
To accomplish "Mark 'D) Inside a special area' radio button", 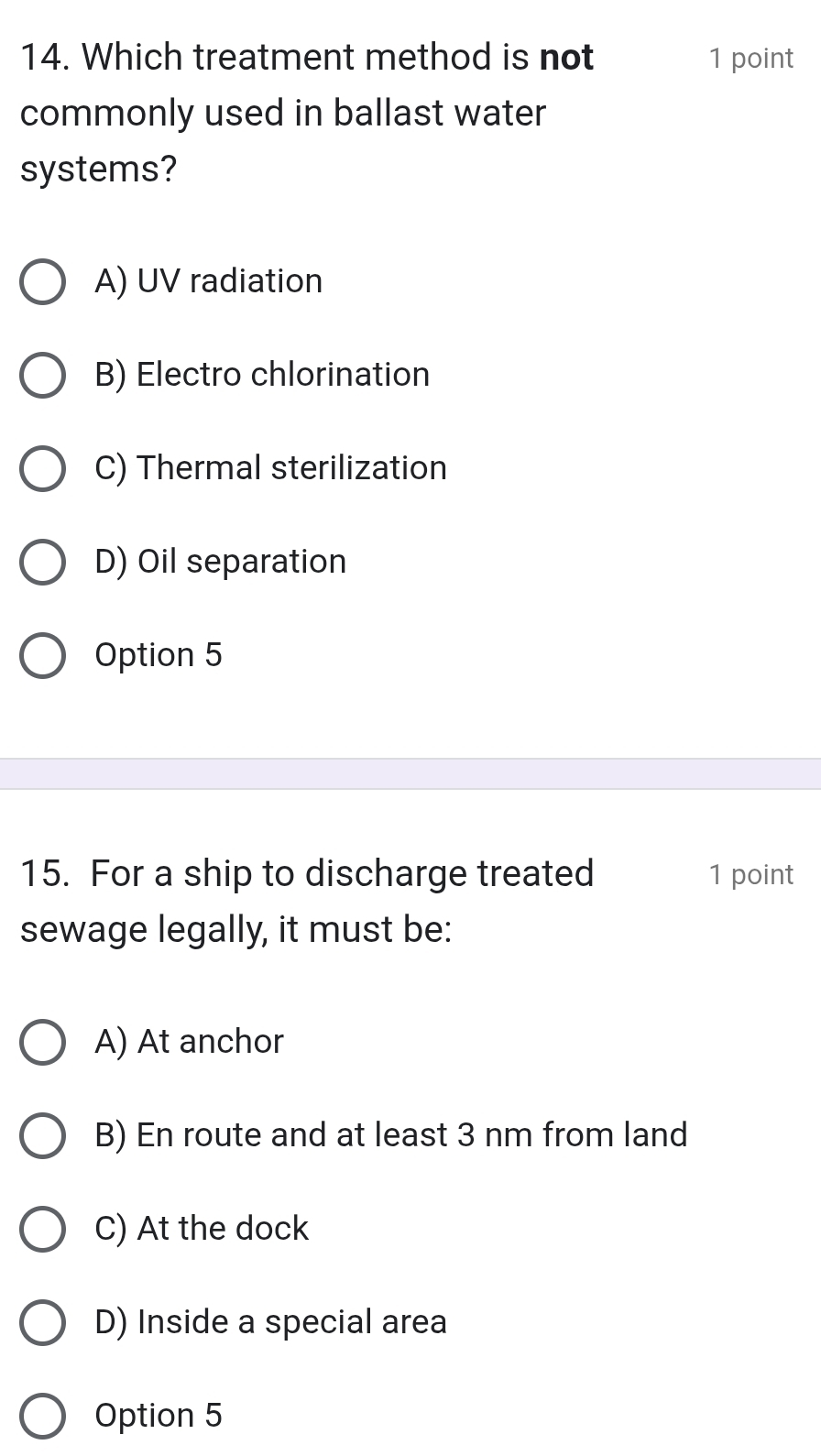I will (x=42, y=1322).
